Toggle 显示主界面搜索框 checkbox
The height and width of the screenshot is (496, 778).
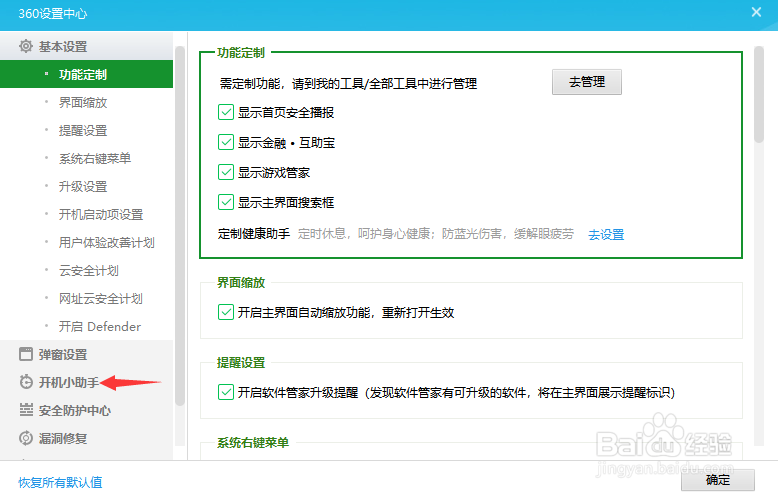226,202
